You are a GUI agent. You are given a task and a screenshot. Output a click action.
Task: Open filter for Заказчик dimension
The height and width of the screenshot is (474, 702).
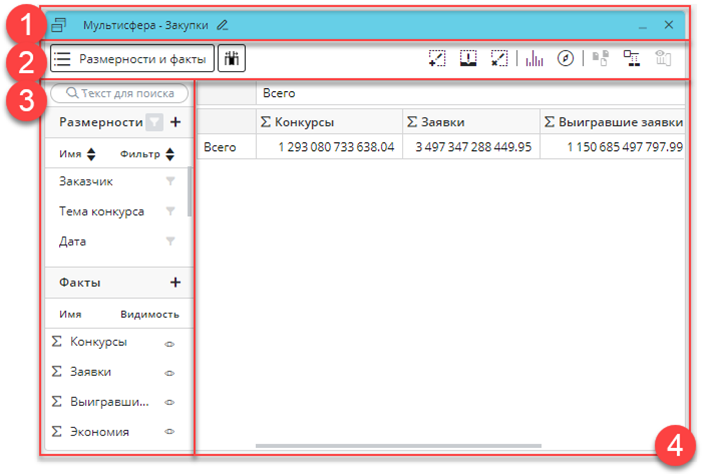click(x=170, y=182)
